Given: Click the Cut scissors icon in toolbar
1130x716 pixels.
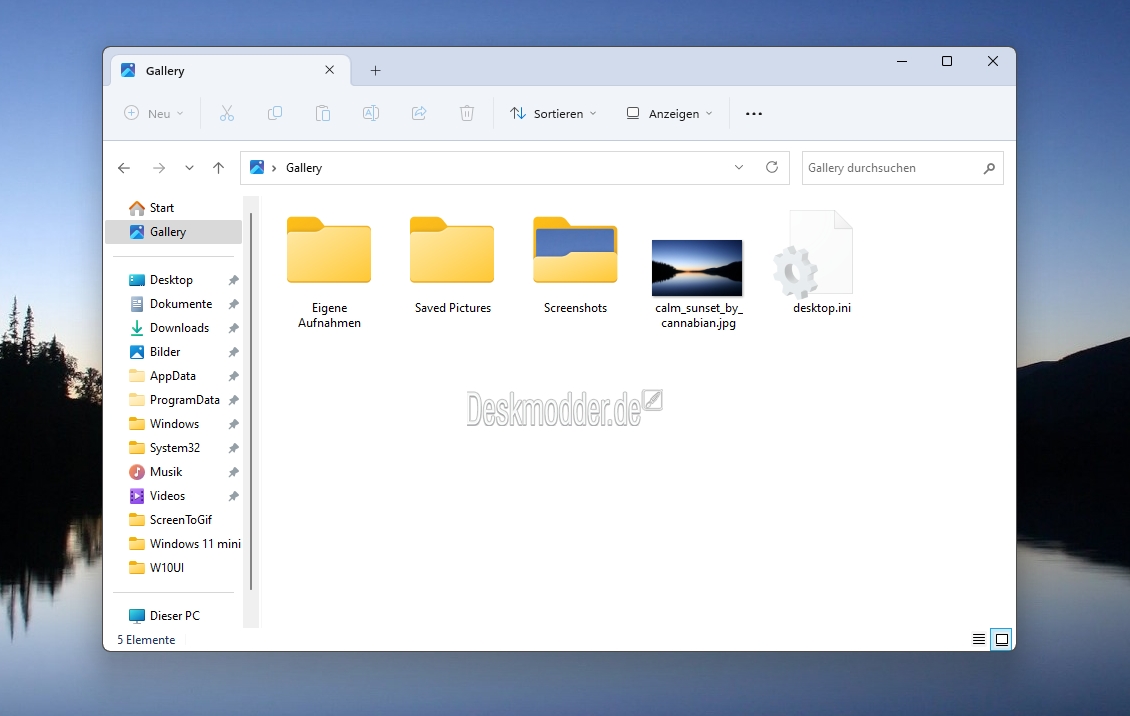Looking at the screenshot, I should coord(227,114).
